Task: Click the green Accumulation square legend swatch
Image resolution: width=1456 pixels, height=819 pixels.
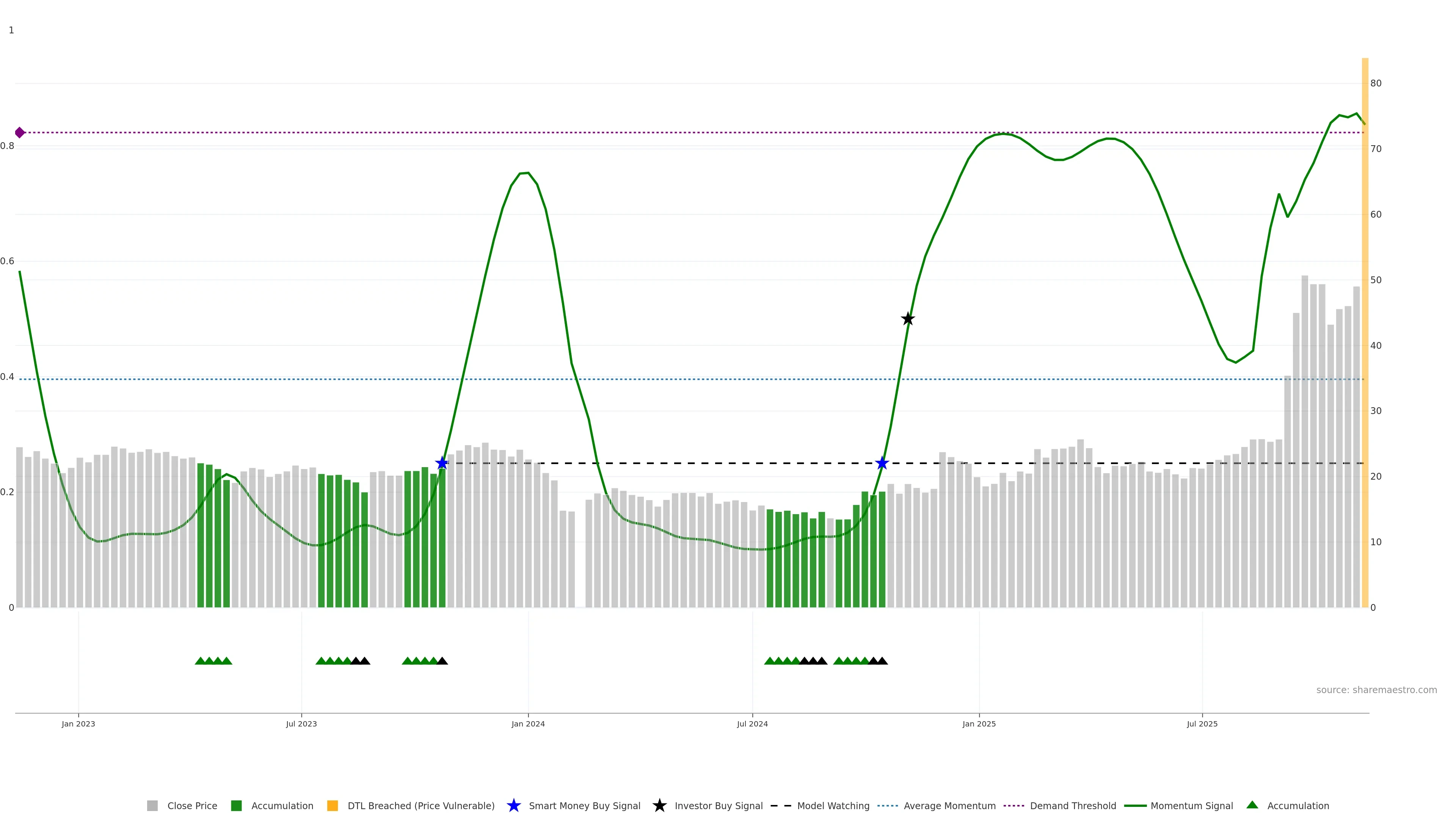Action: (236, 805)
